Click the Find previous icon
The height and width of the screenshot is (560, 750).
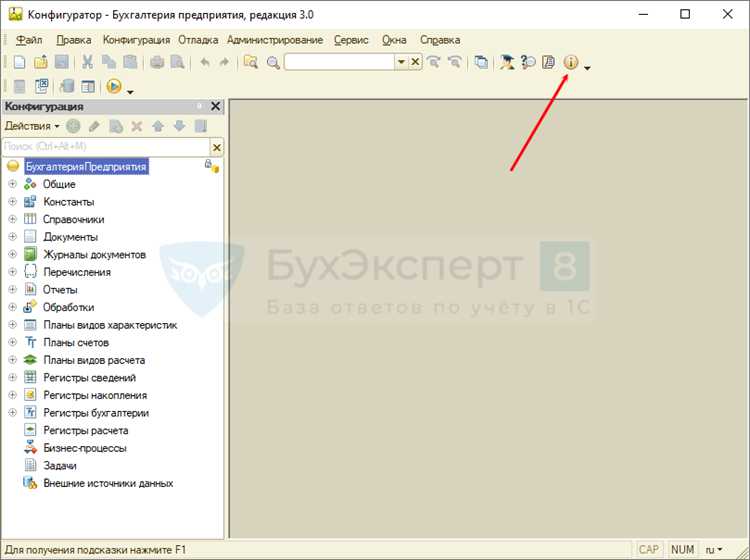pos(454,62)
